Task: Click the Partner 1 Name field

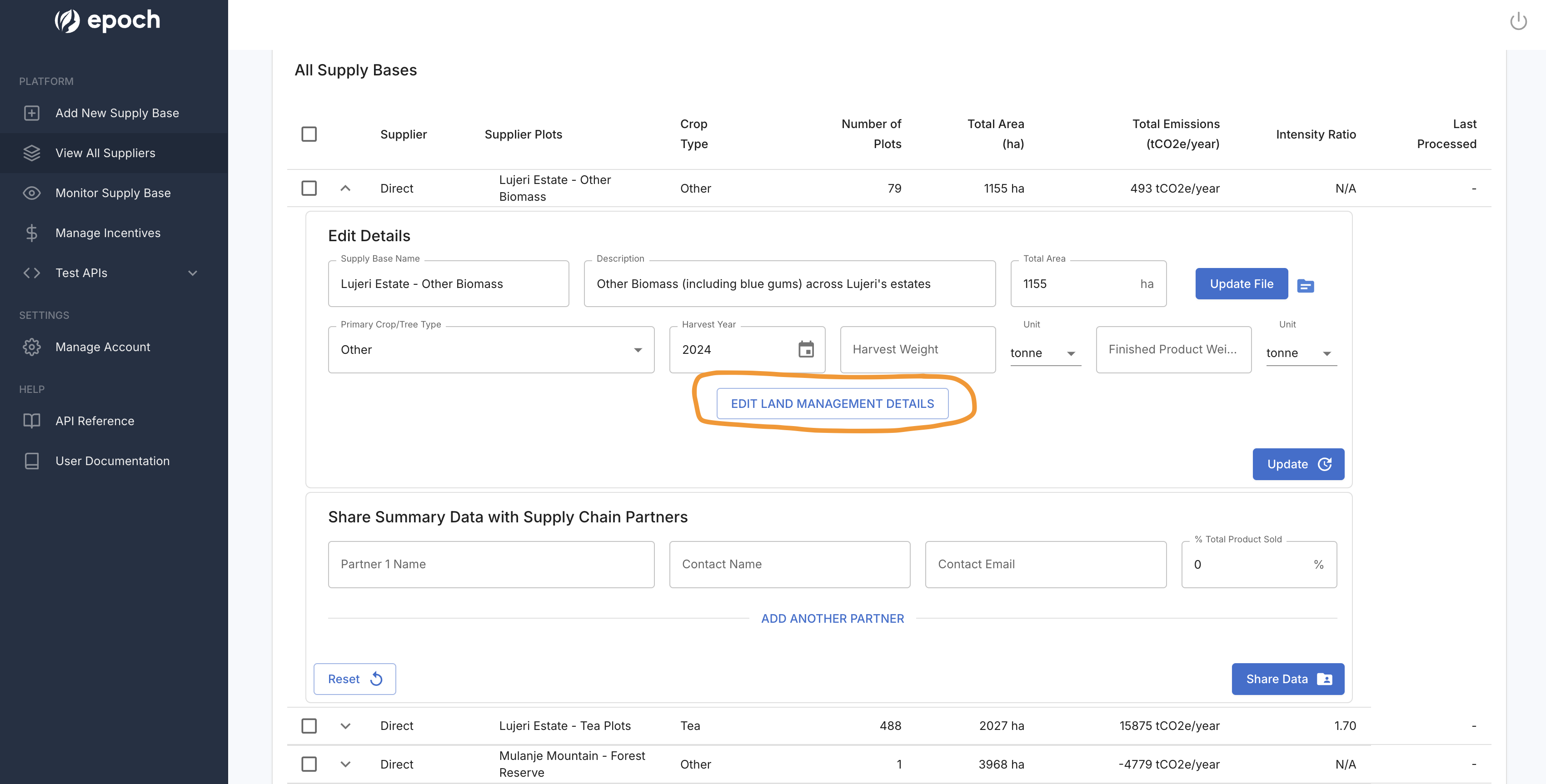Action: tap(490, 565)
